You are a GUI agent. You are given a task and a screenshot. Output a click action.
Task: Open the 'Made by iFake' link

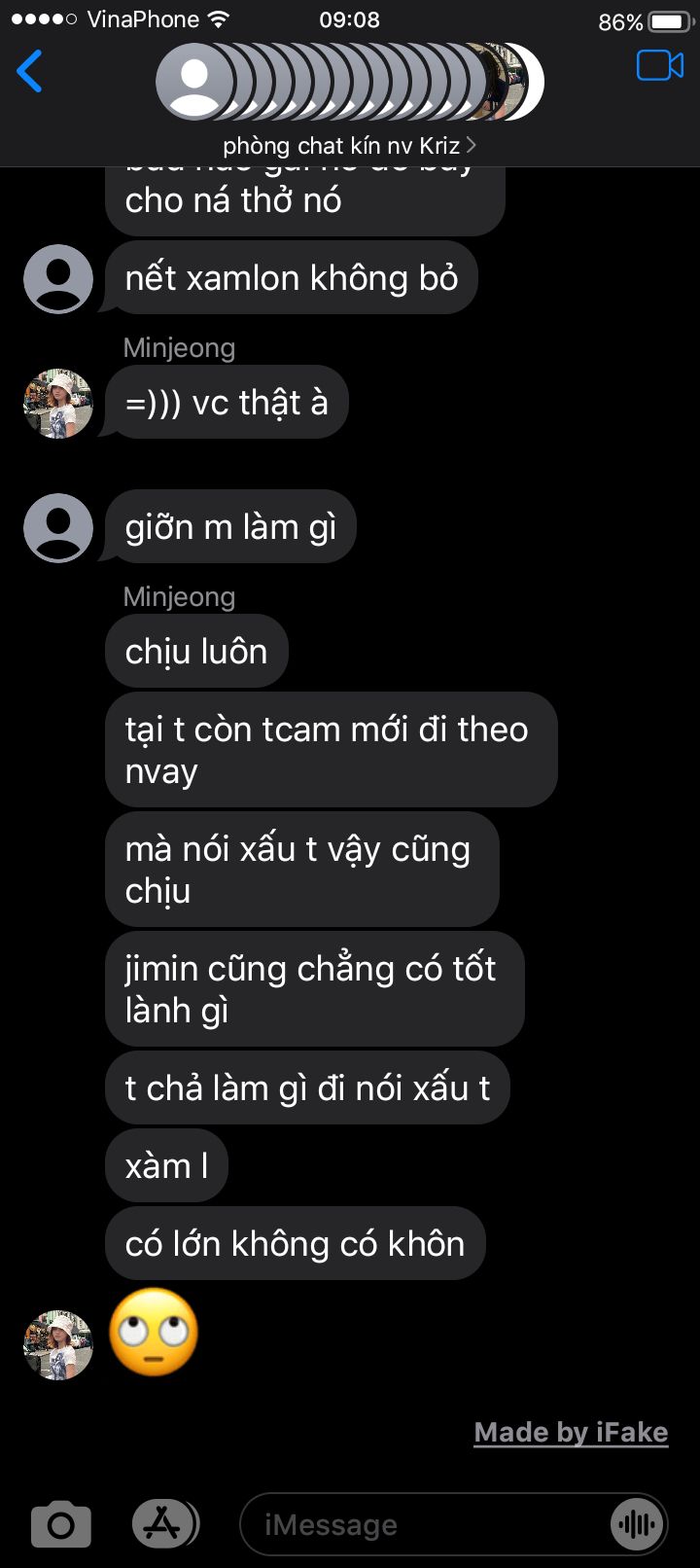click(x=571, y=1432)
